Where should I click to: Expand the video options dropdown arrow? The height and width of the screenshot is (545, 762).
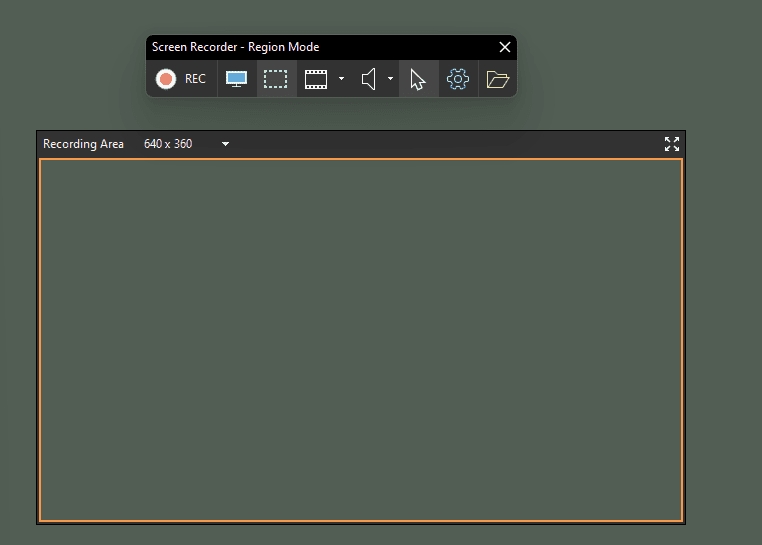(x=341, y=79)
